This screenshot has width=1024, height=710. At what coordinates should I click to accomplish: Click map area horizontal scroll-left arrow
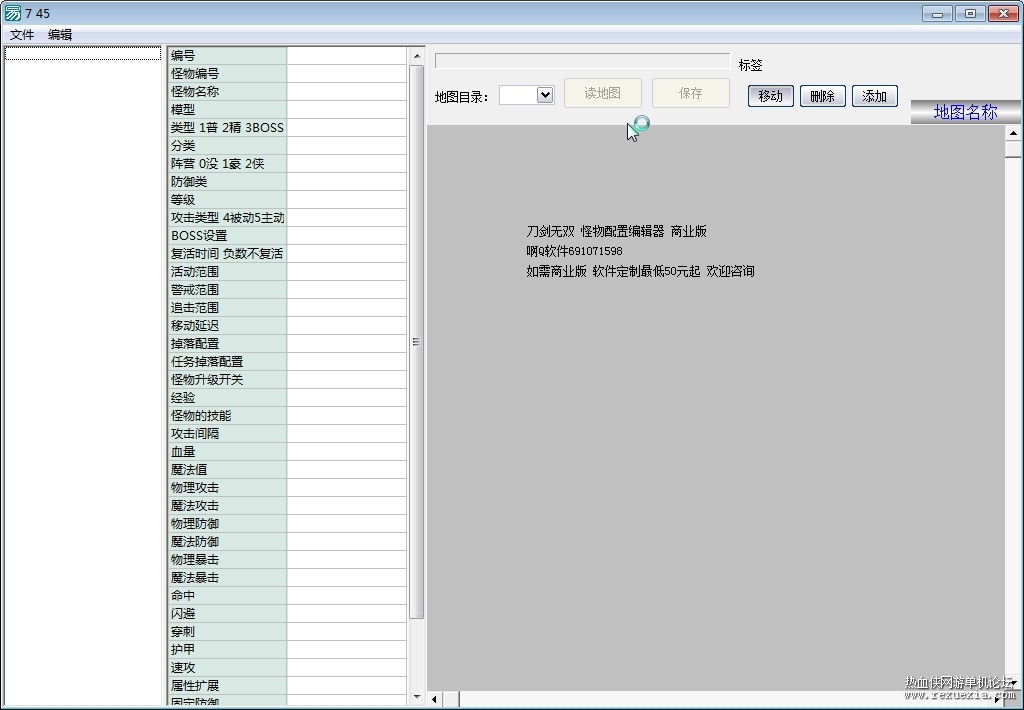[435, 699]
